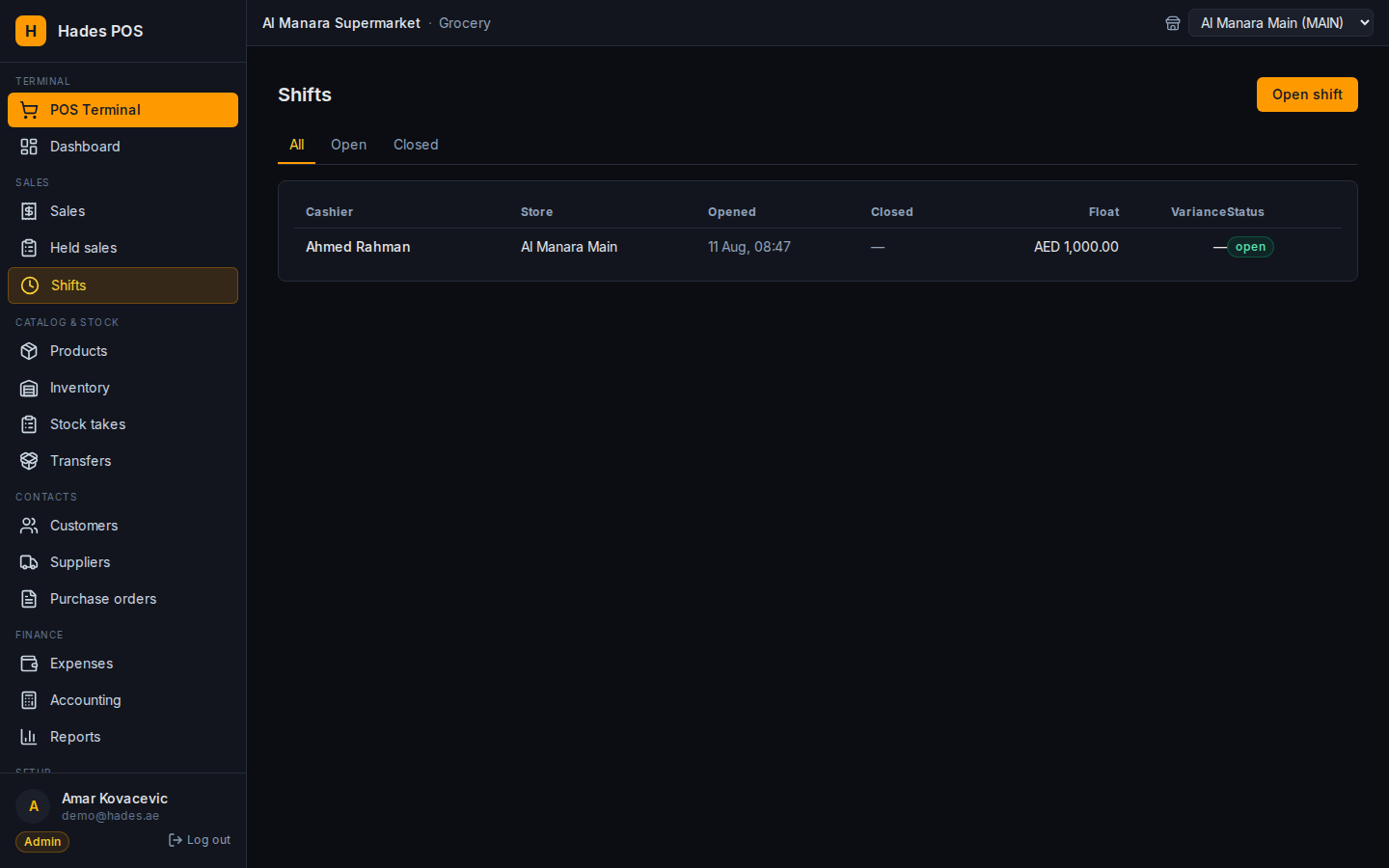Click the Amar Kovacevic user name
The image size is (1389, 868).
115,799
